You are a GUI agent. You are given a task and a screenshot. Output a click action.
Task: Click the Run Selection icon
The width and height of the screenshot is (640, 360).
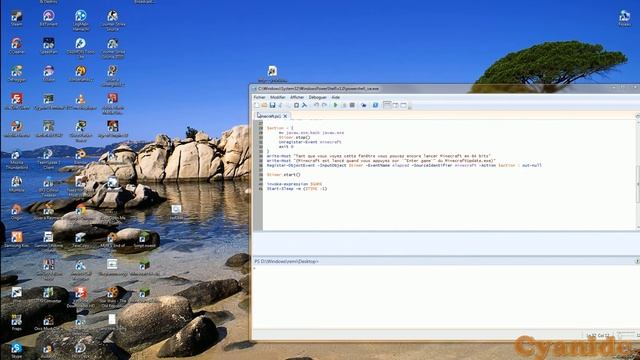[344, 105]
